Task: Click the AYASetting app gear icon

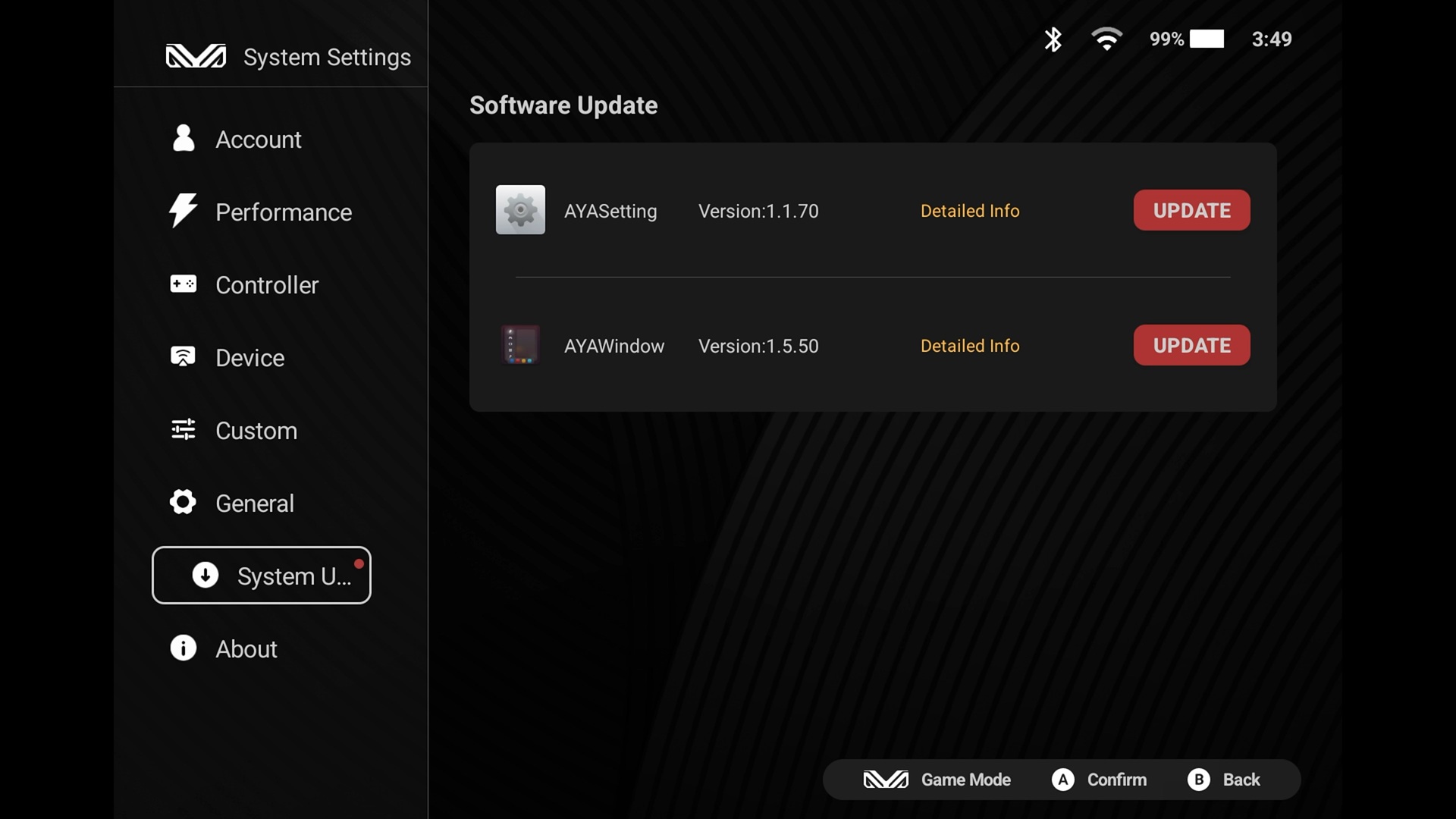Action: click(x=520, y=210)
